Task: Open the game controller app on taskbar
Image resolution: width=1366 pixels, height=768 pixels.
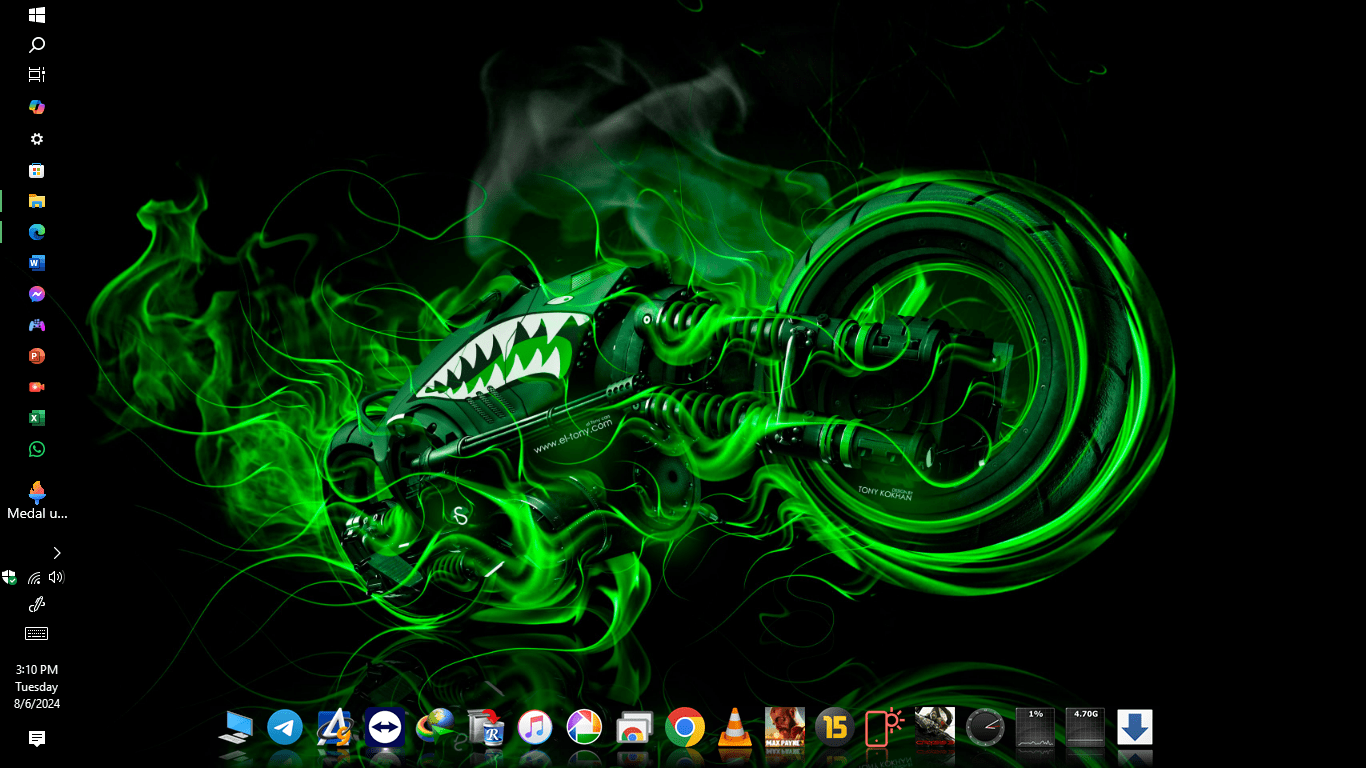Action: pyautogui.click(x=37, y=325)
